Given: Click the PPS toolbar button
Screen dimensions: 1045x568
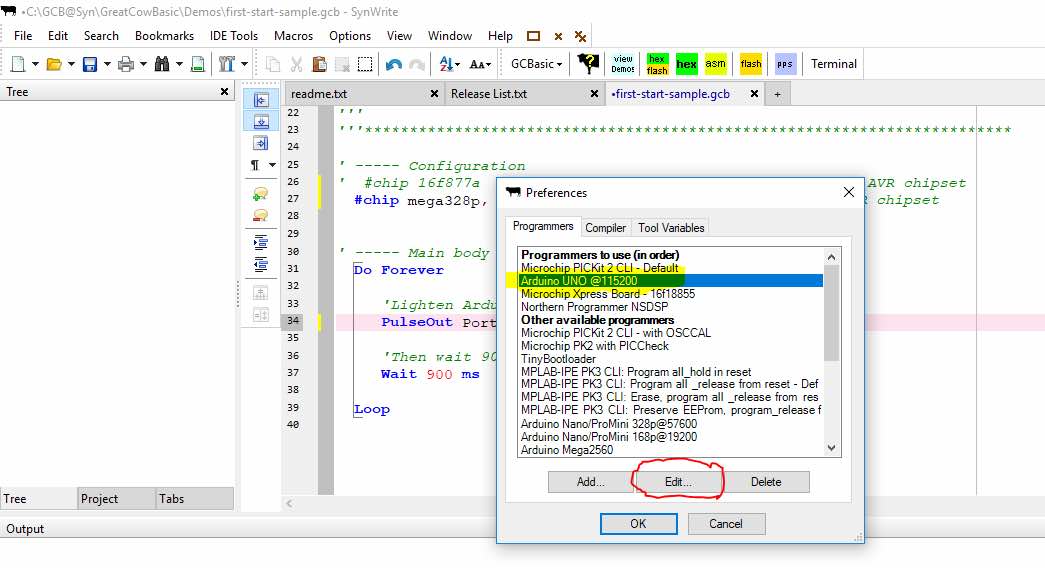Looking at the screenshot, I should (x=785, y=64).
